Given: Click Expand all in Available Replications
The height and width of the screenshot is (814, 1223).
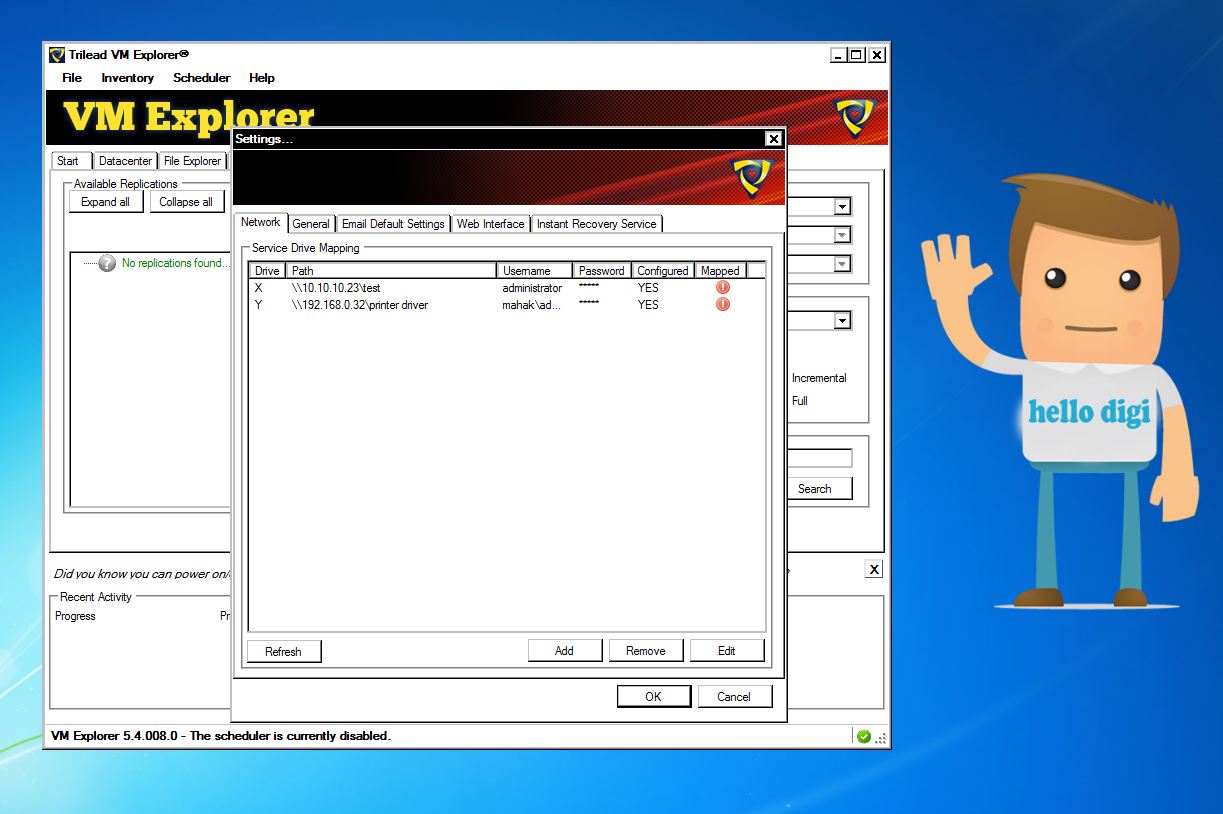Looking at the screenshot, I should 105,202.
